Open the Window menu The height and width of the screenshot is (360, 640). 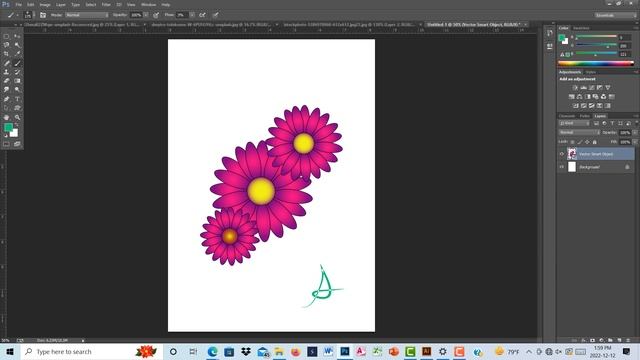148,4
